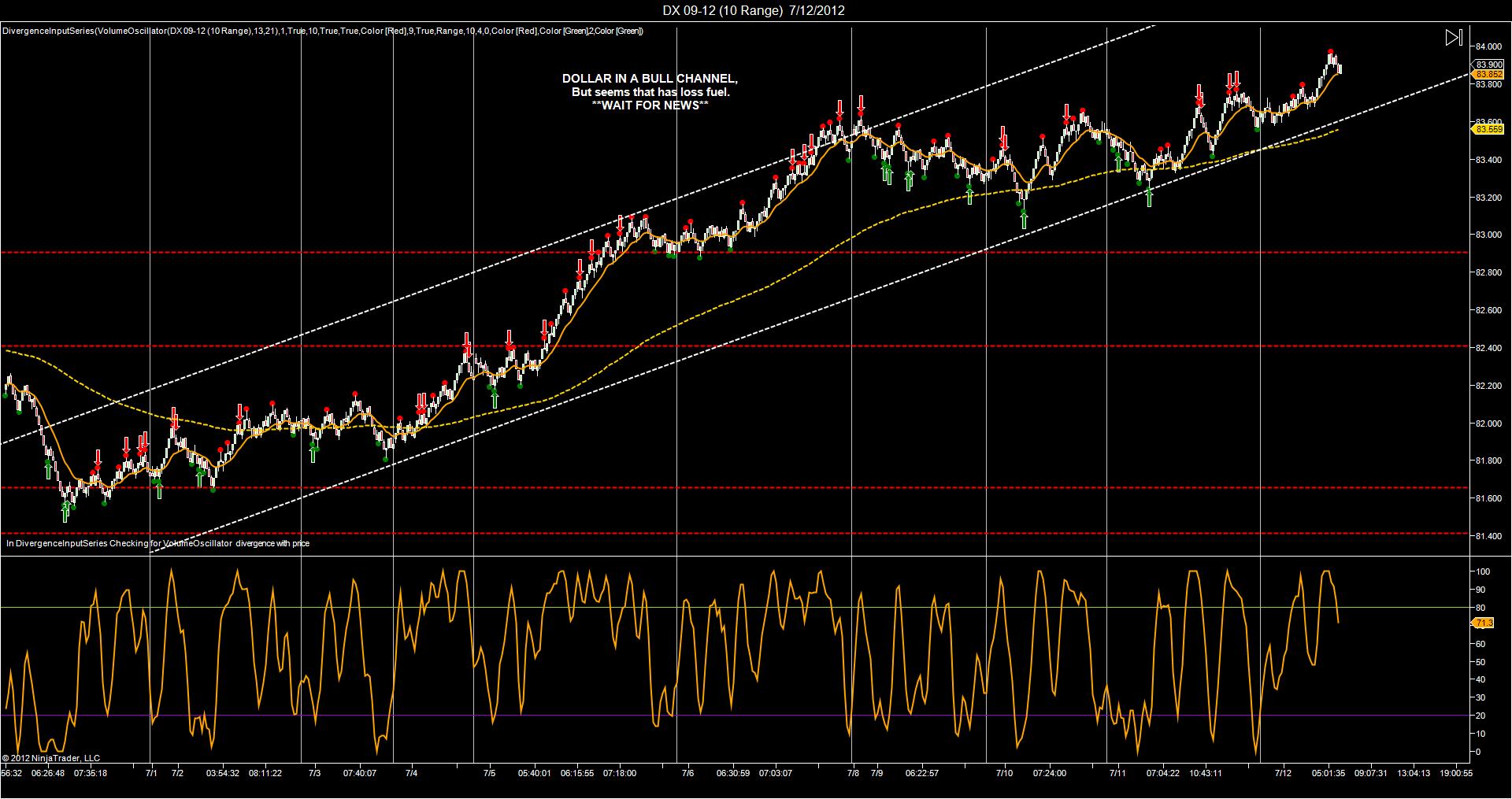The height and width of the screenshot is (799, 1512).
Task: Click the 07:40:07 time label
Action: coord(360,773)
